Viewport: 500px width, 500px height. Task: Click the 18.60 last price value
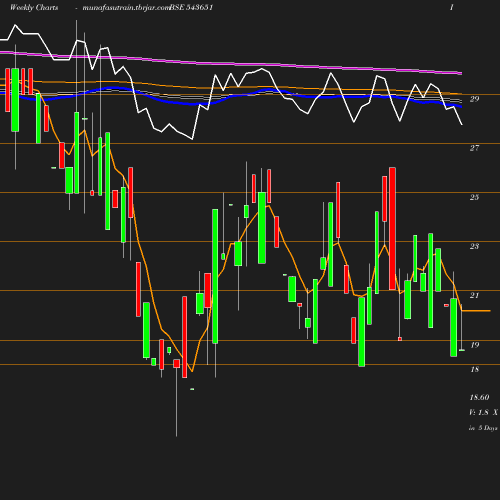[479, 397]
